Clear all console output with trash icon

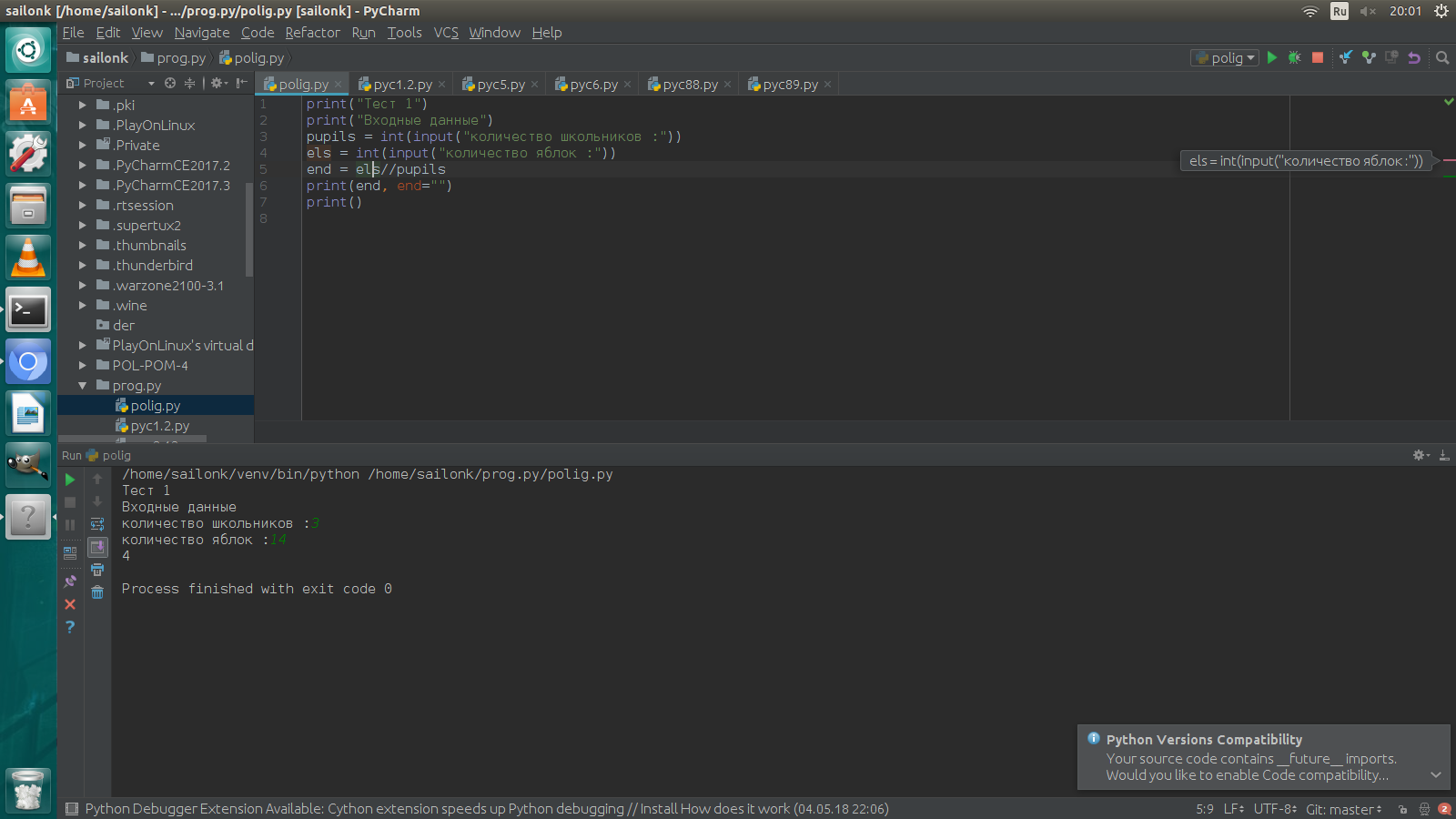click(x=97, y=592)
